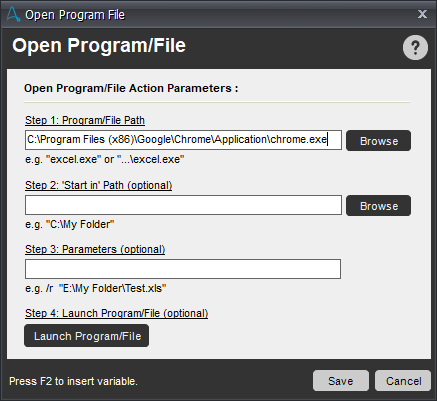Click the excel.exe example hint text
Screen dimensions: 437x401
[x=105, y=159]
